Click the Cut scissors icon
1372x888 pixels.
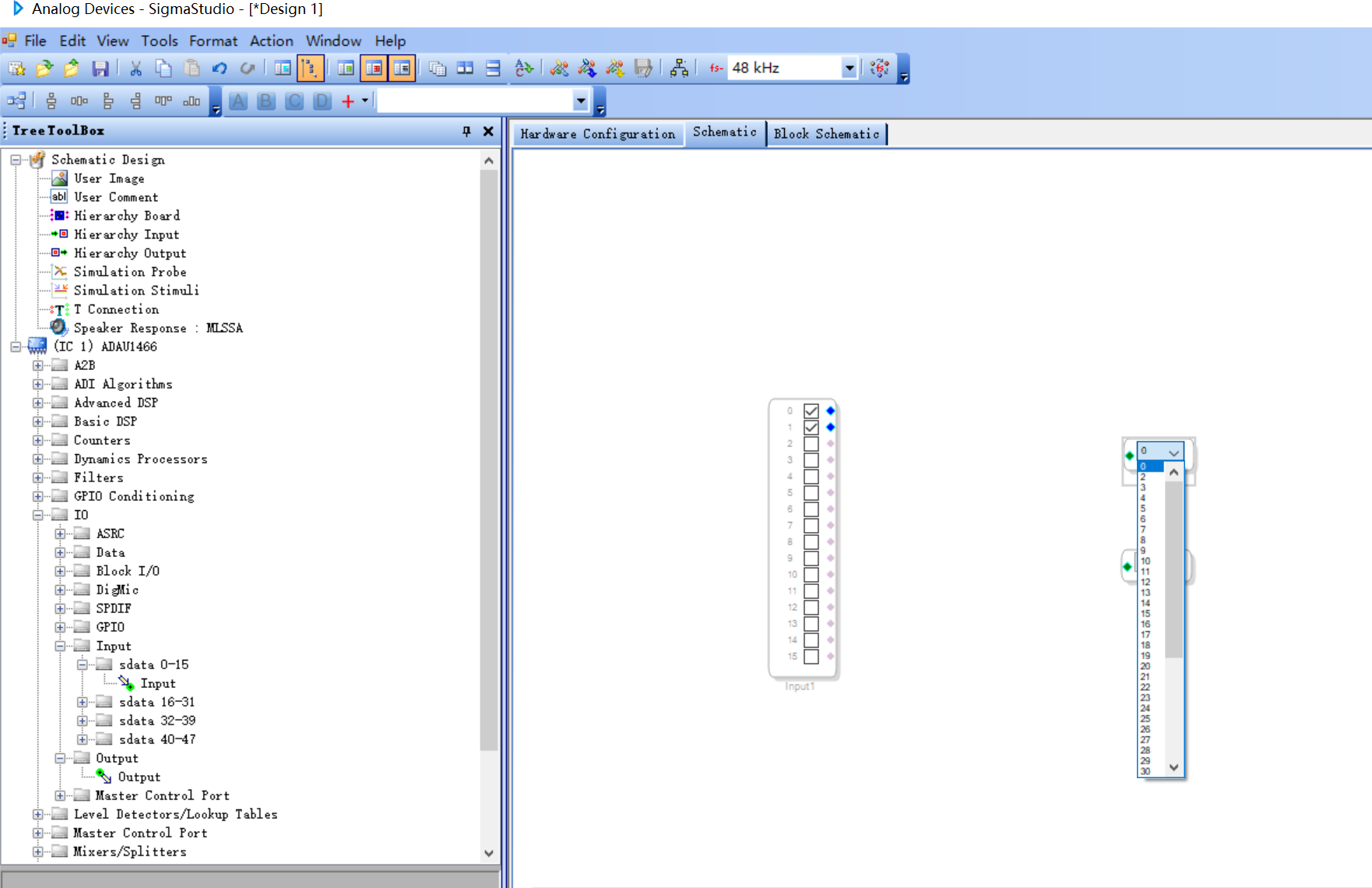point(135,69)
